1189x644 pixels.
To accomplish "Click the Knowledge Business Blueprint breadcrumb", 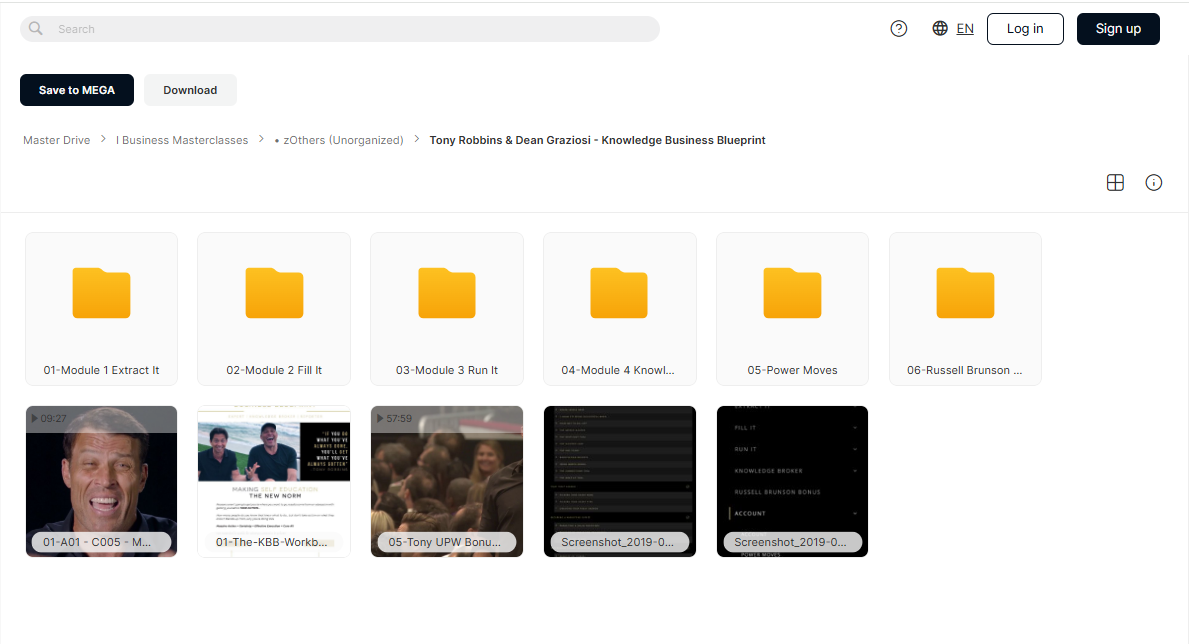I will click(598, 140).
